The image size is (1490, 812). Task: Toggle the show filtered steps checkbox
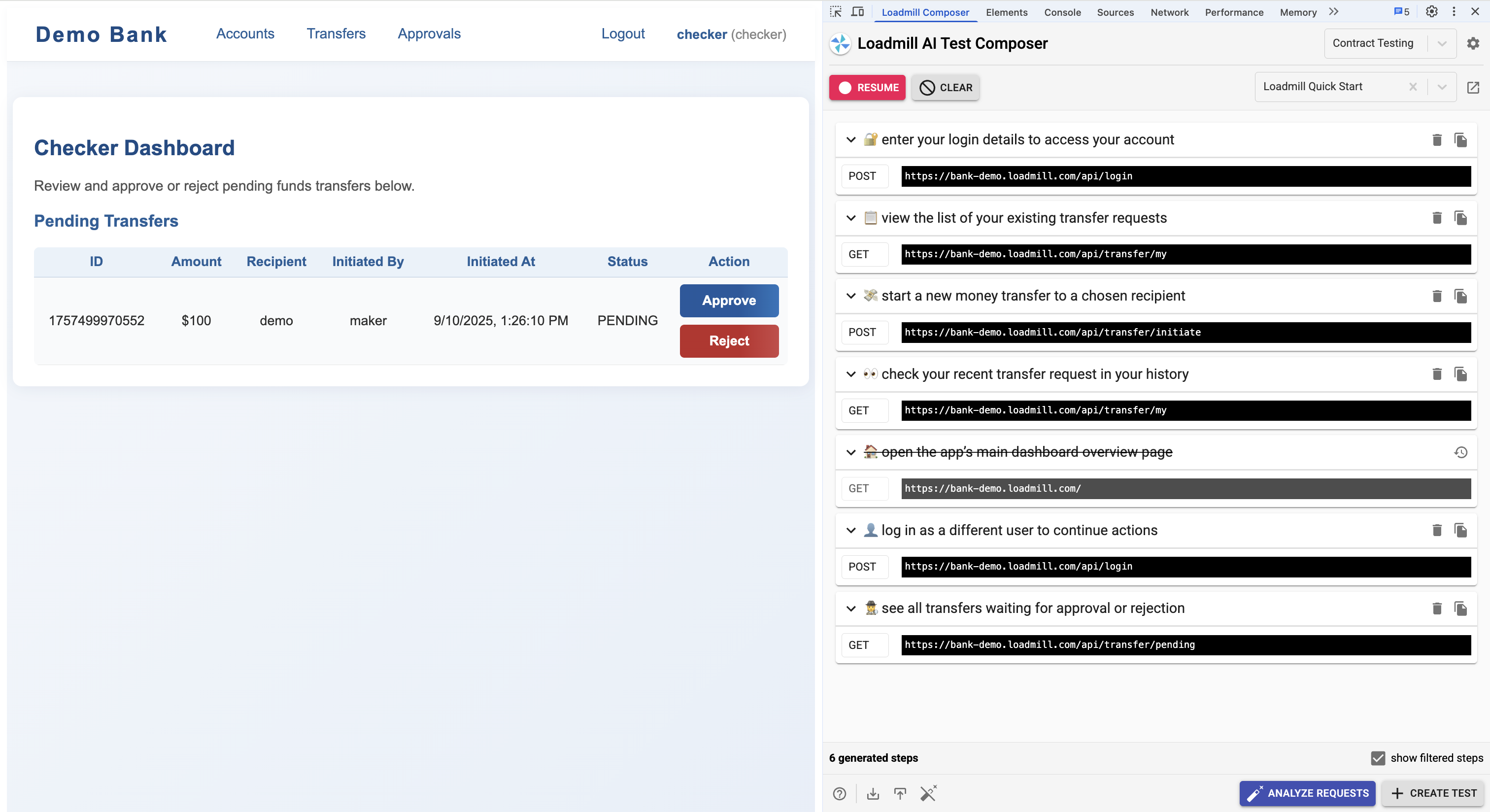click(x=1378, y=758)
